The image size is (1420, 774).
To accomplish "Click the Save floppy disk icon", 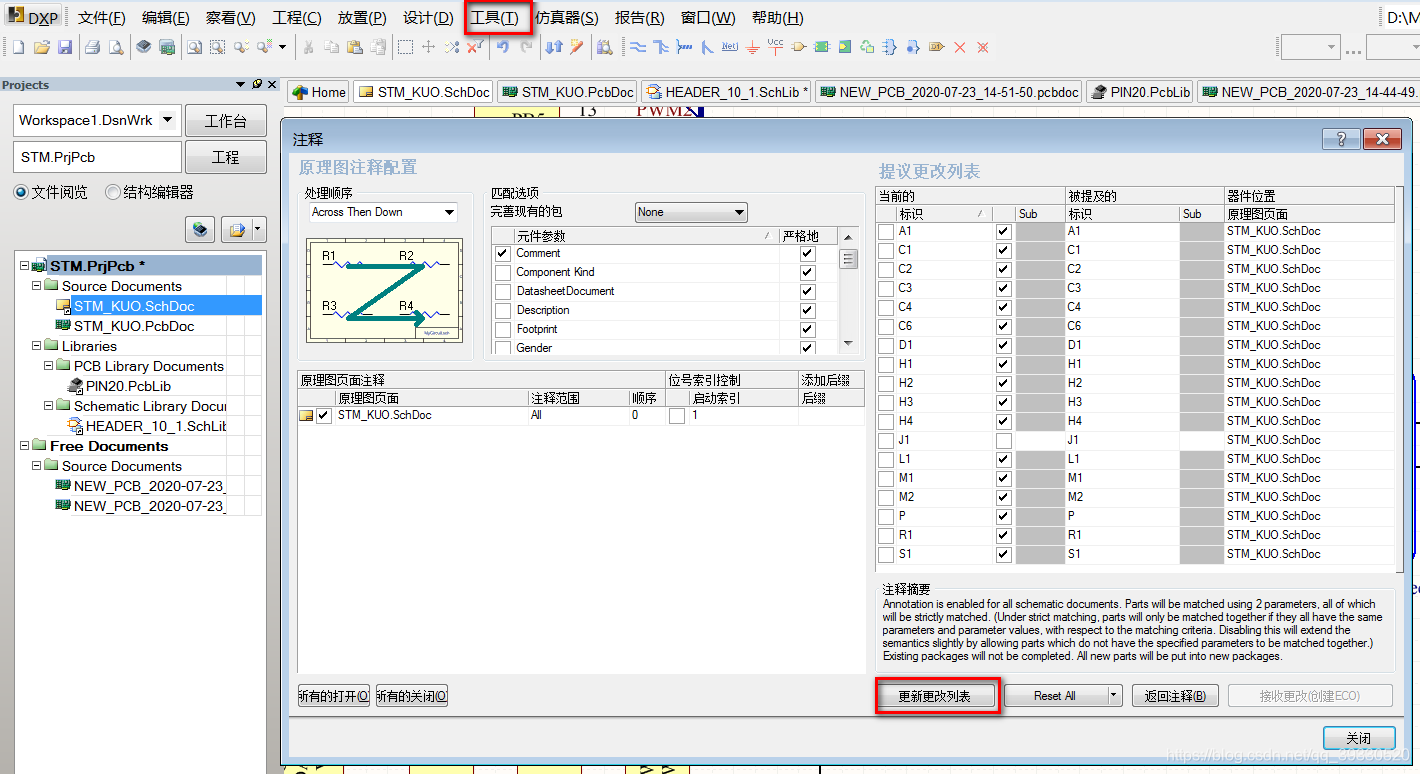I will 64,47.
